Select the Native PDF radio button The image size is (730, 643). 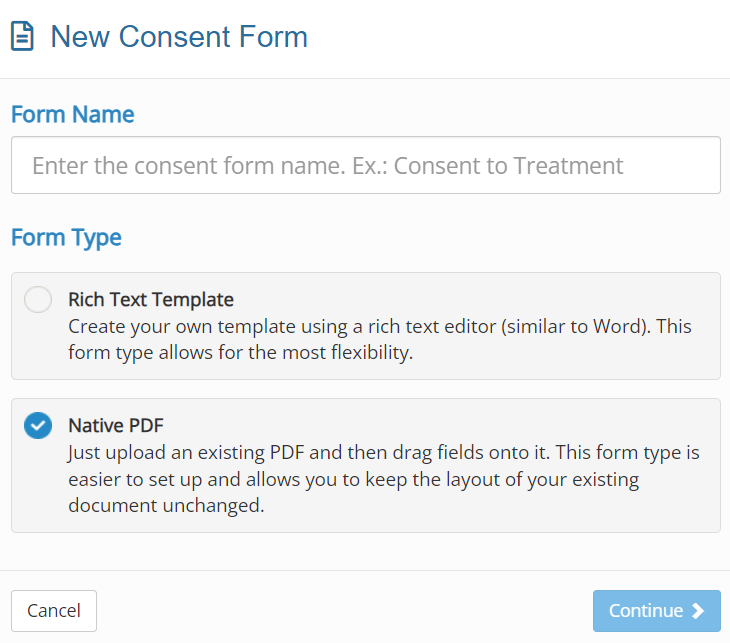[38, 426]
